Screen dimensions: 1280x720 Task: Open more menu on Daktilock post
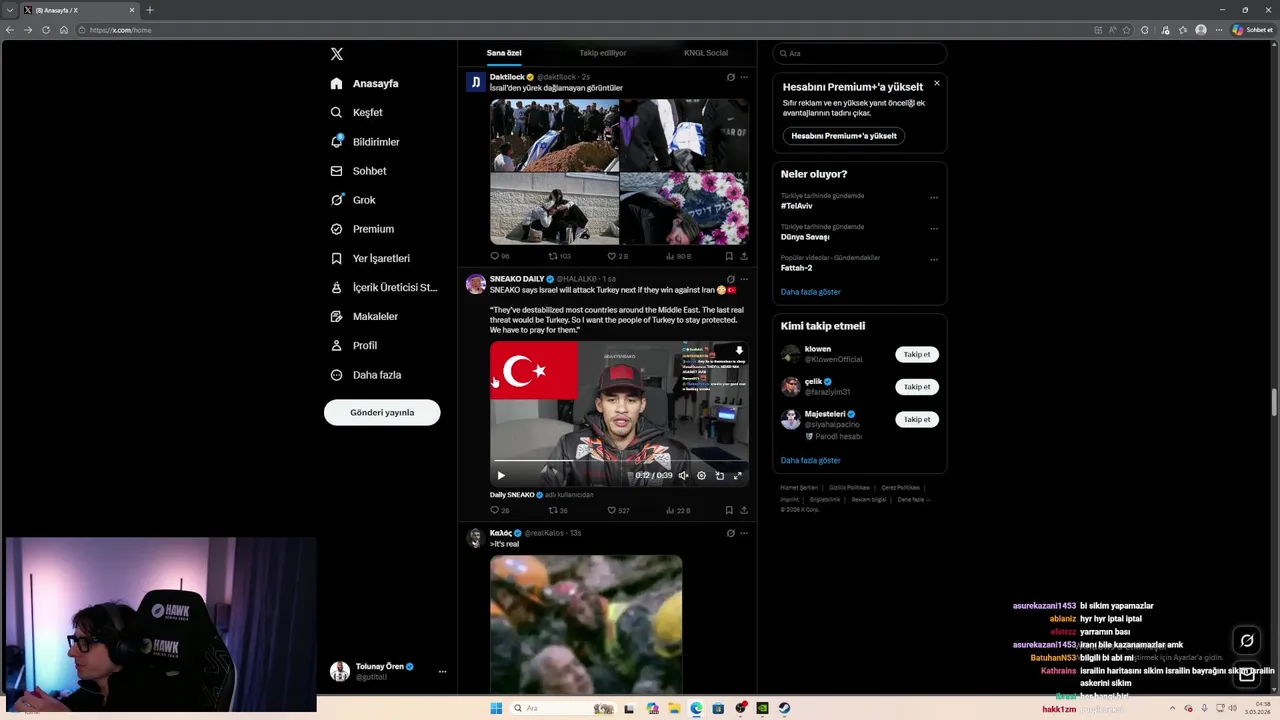pyautogui.click(x=744, y=77)
